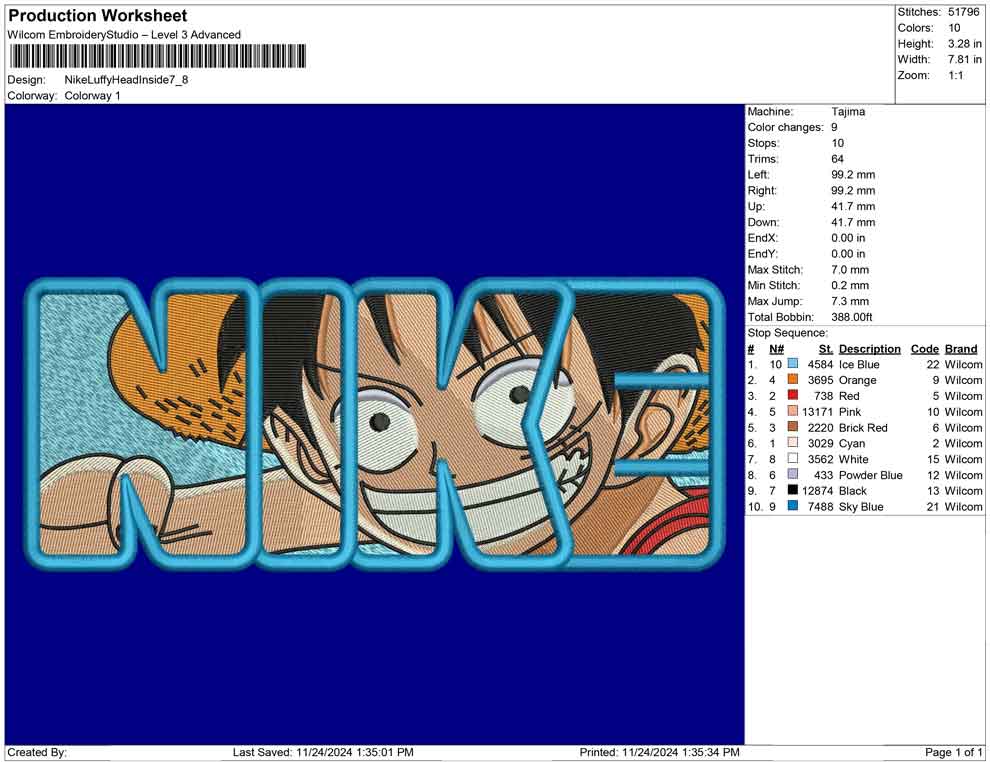Click the Red color swatch
This screenshot has height=762, width=990.
792,395
